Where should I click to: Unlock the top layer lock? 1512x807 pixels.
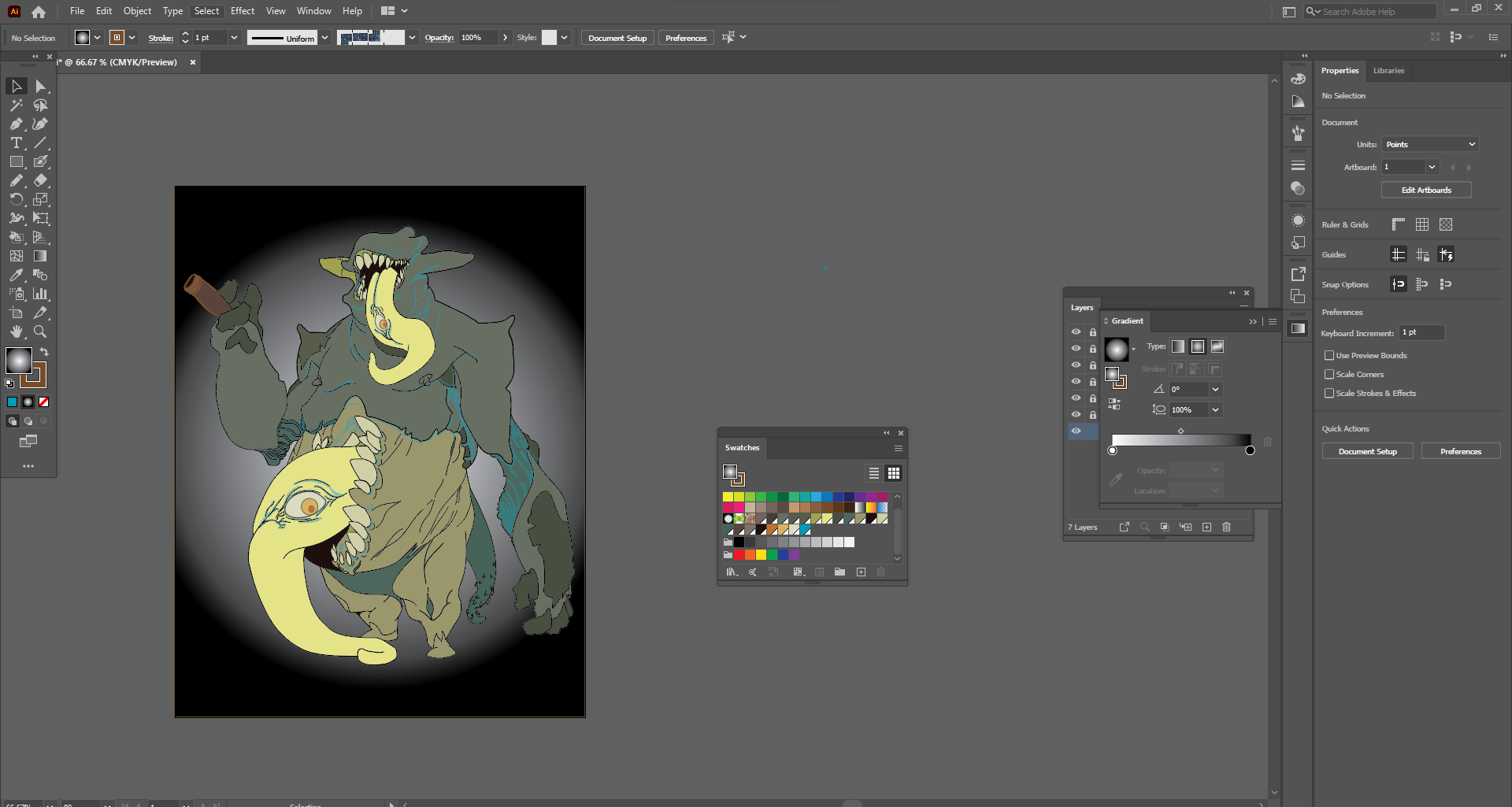click(x=1093, y=331)
